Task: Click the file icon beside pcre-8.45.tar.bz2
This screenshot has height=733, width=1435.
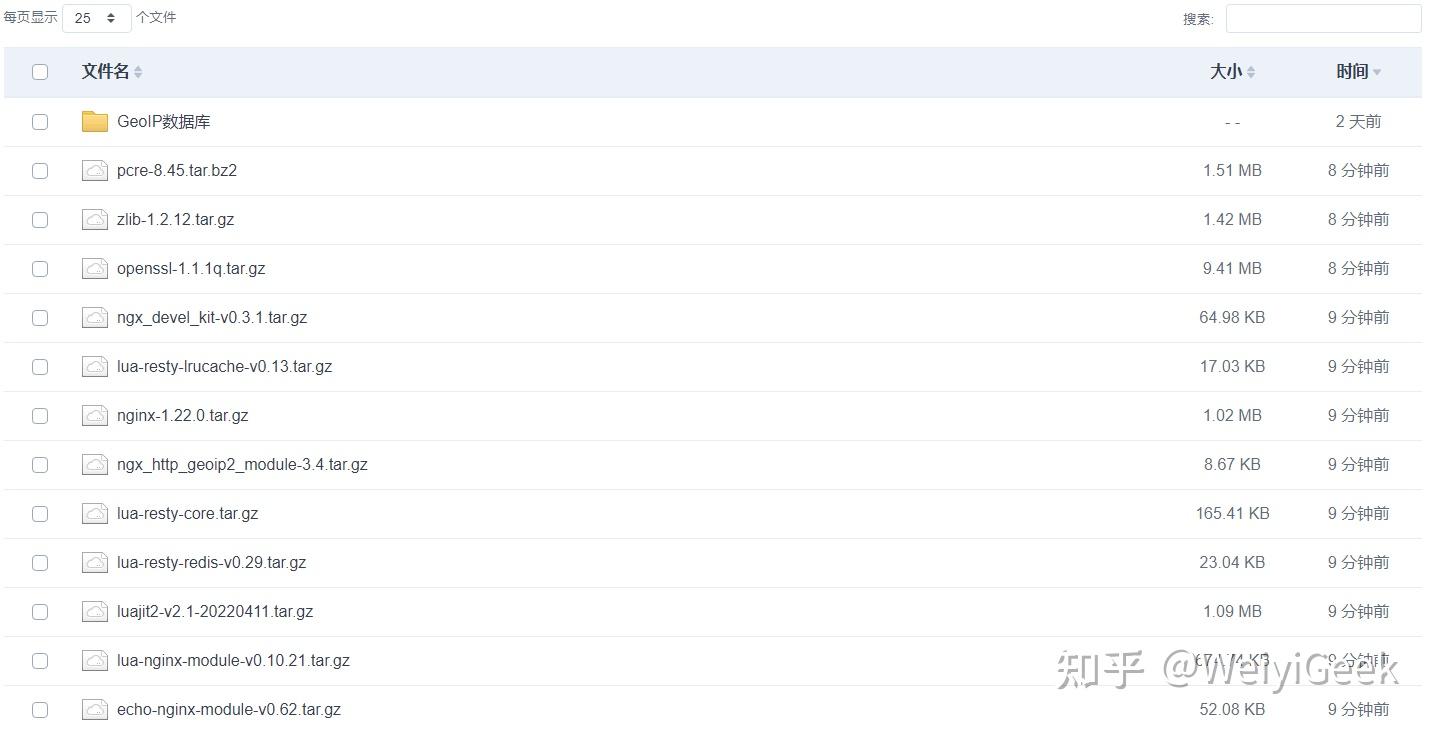Action: [x=95, y=171]
